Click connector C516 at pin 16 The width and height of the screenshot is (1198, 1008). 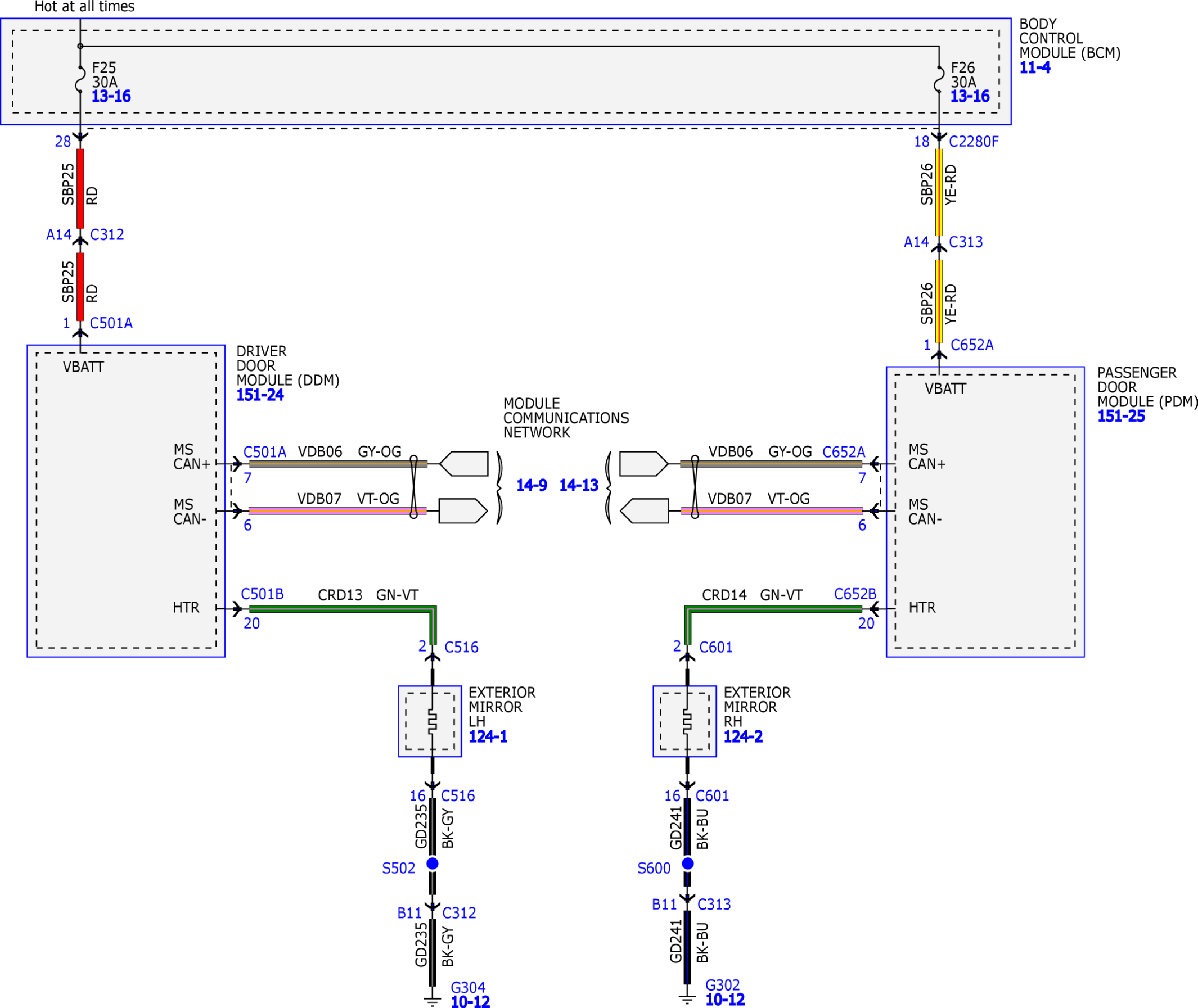click(458, 795)
